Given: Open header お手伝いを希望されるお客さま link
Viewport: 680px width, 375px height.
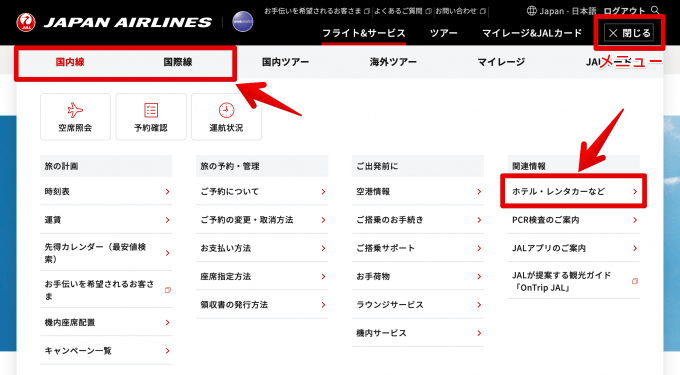Looking at the screenshot, I should pos(317,11).
